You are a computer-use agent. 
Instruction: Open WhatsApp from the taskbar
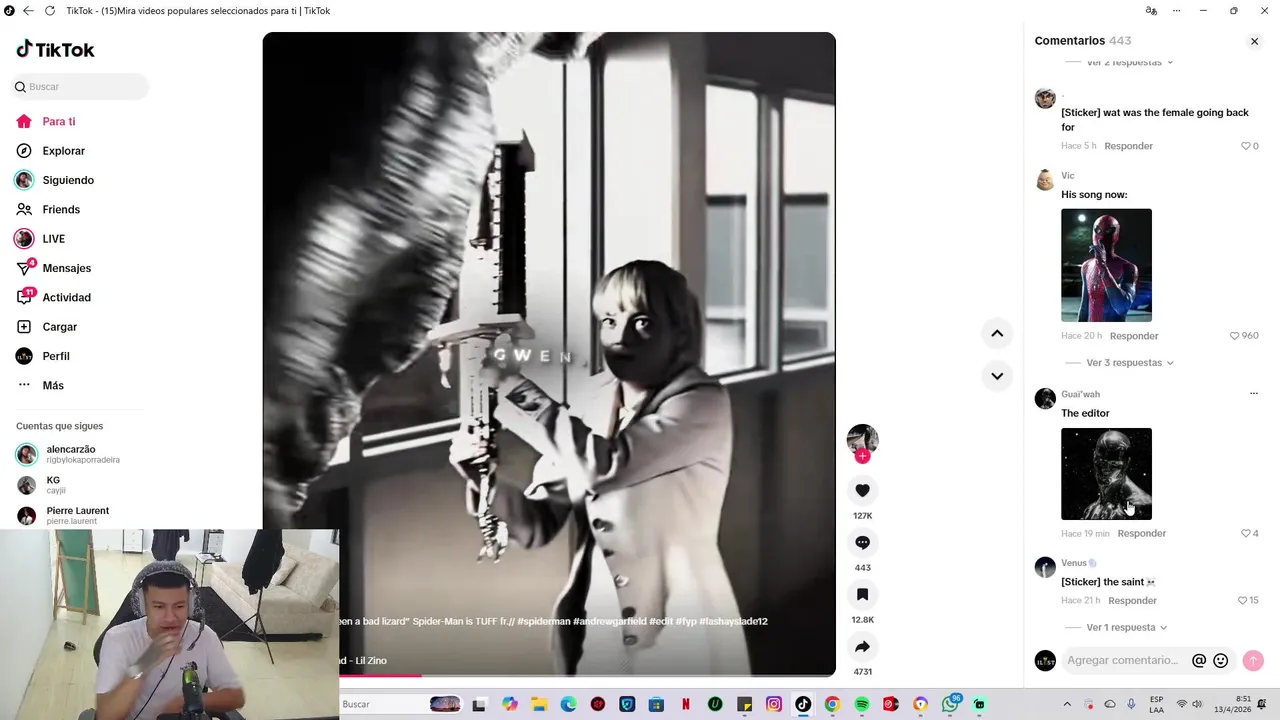[x=950, y=704]
